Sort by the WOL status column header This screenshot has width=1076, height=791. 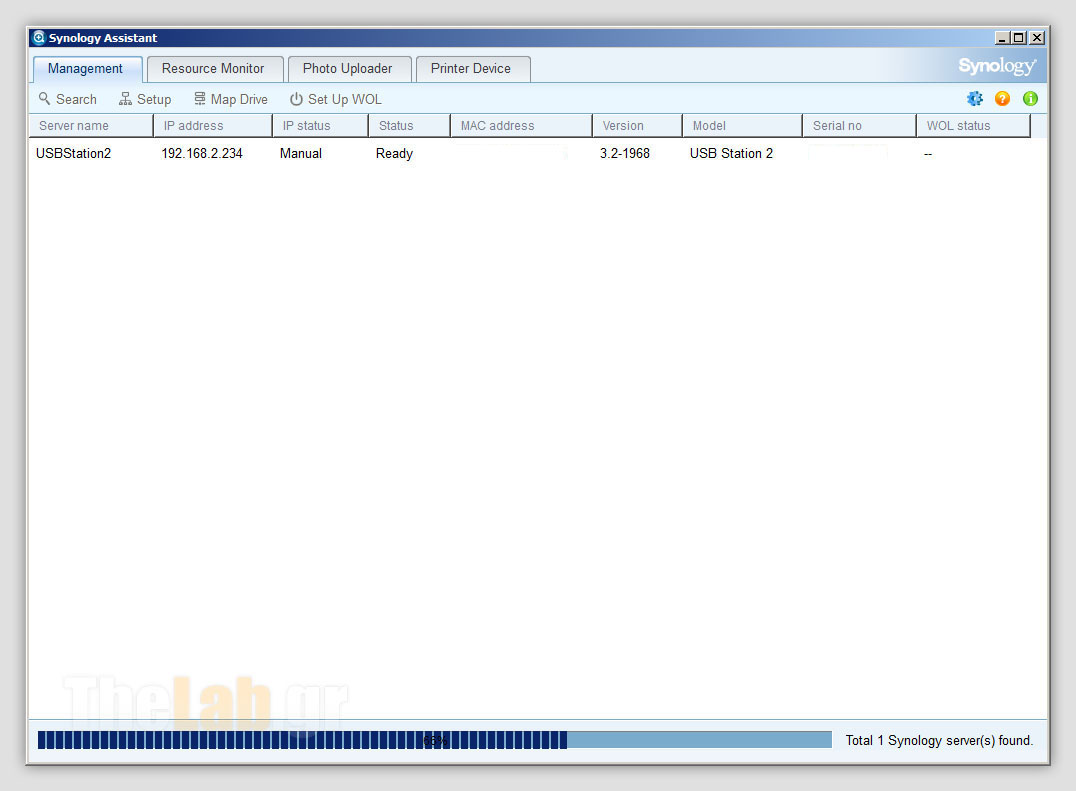[973, 126]
